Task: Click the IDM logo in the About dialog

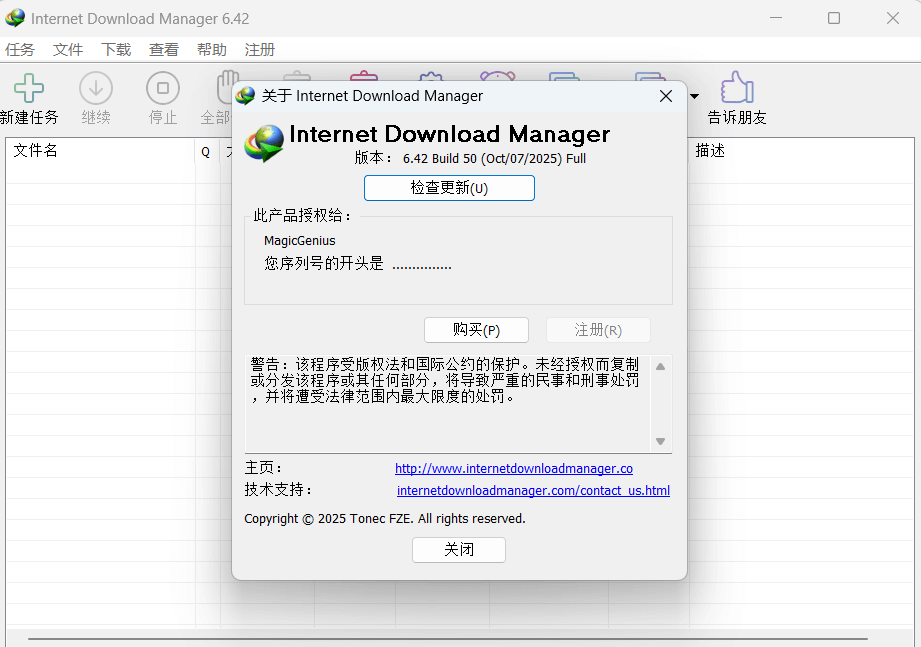Action: [262, 142]
